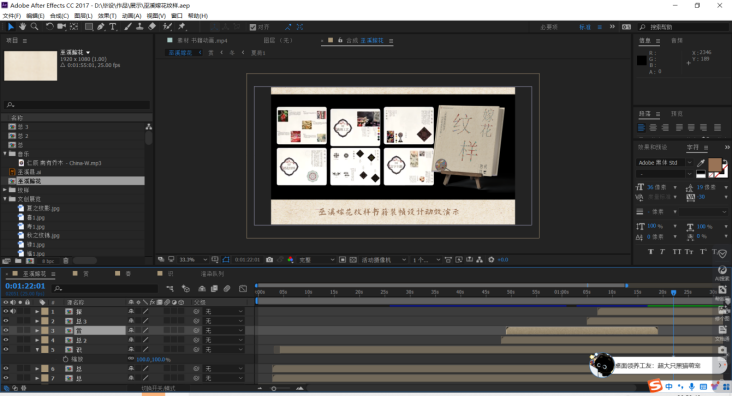Select the Horizontal Type tool
The image size is (732, 396).
(113, 27)
